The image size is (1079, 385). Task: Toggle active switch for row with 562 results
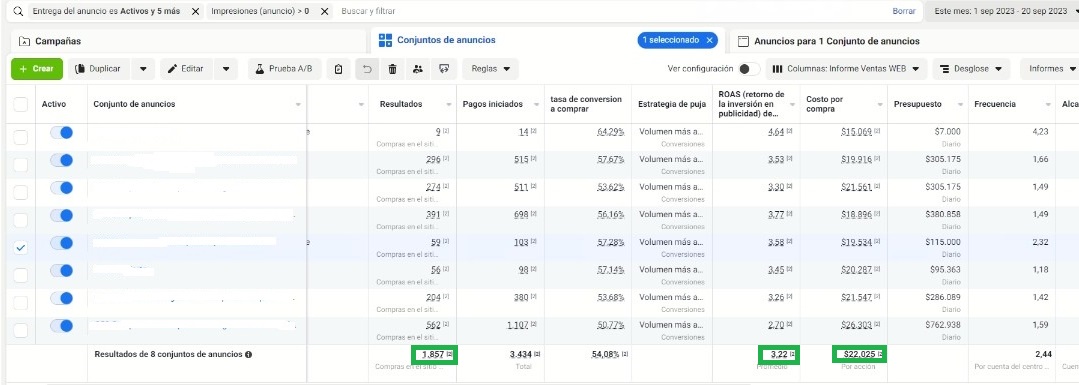(x=61, y=326)
